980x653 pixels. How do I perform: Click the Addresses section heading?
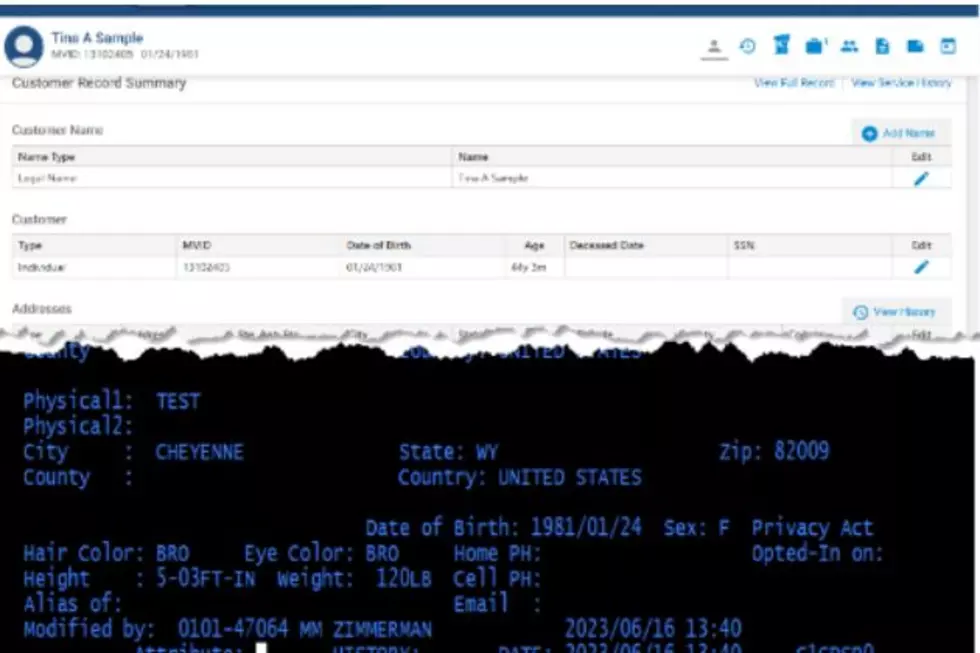[42, 309]
